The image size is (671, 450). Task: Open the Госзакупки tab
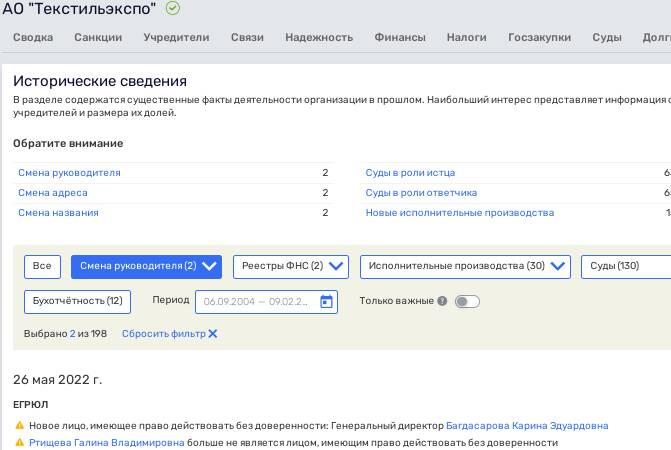tap(540, 38)
